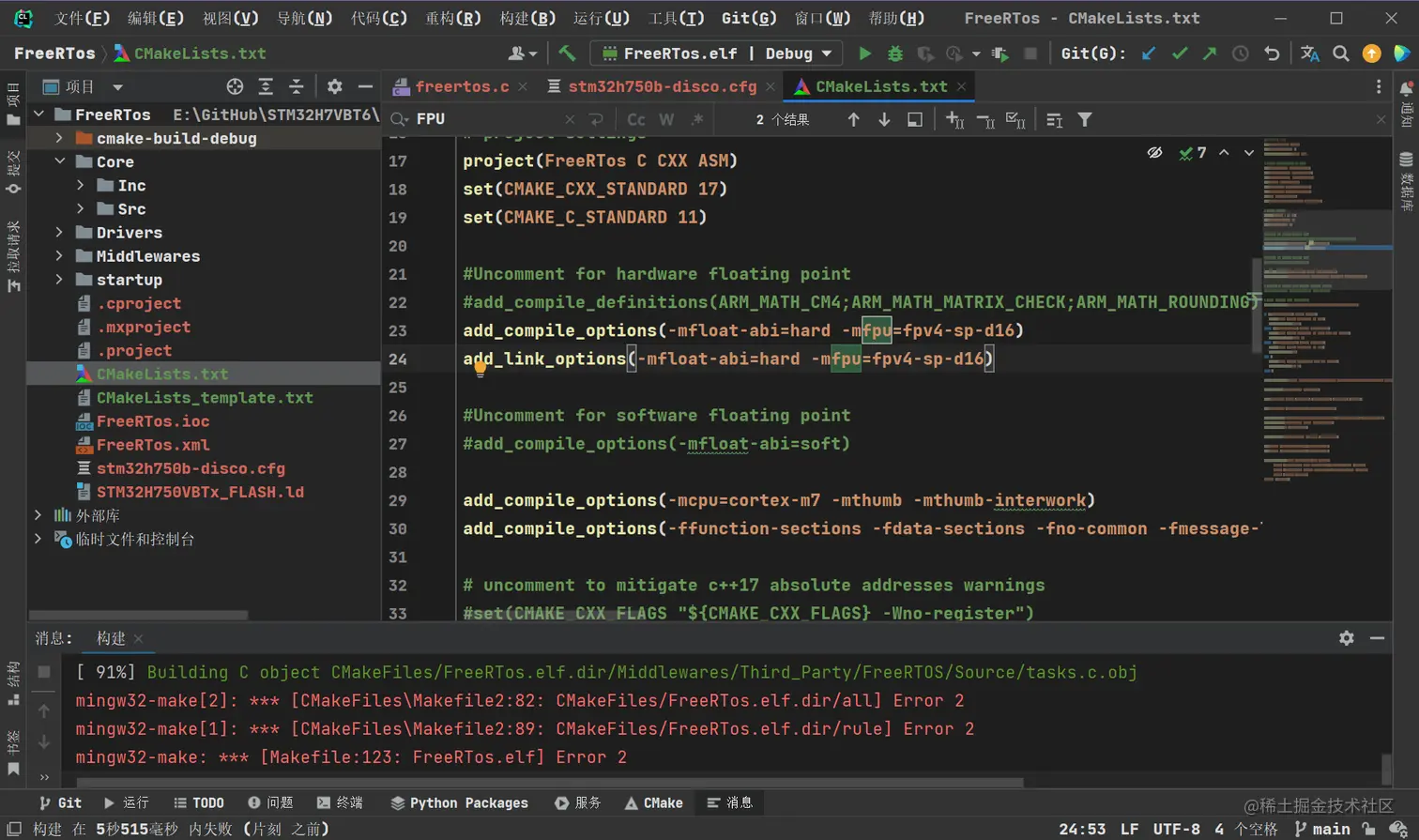
Task: Toggle regex option in search bar
Action: pyautogui.click(x=697, y=119)
